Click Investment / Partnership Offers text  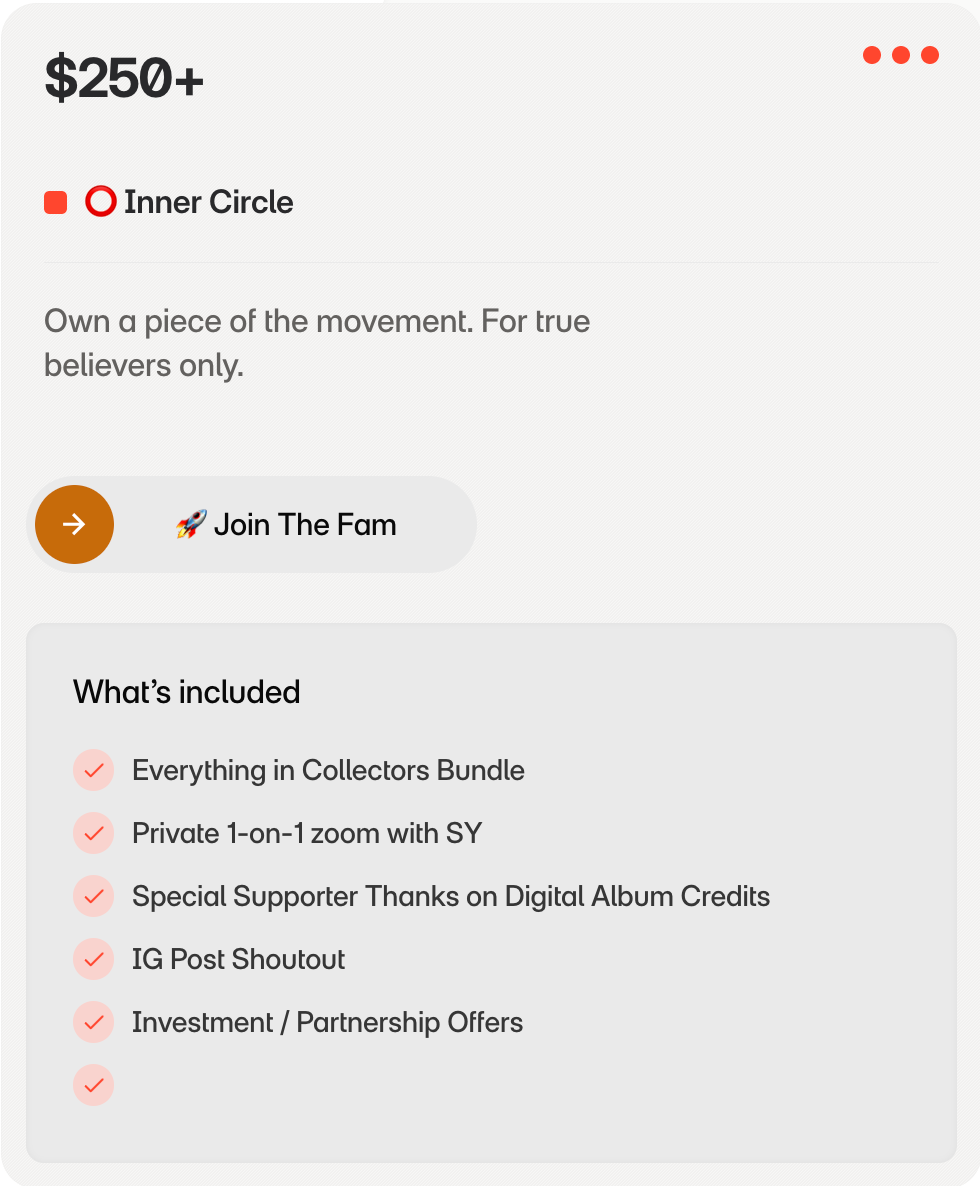click(327, 1022)
